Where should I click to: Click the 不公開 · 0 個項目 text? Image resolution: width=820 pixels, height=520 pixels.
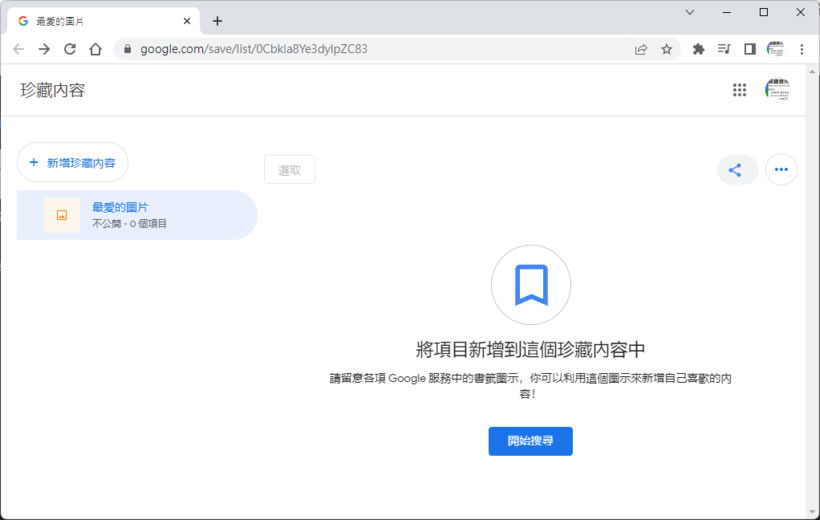click(x=130, y=224)
